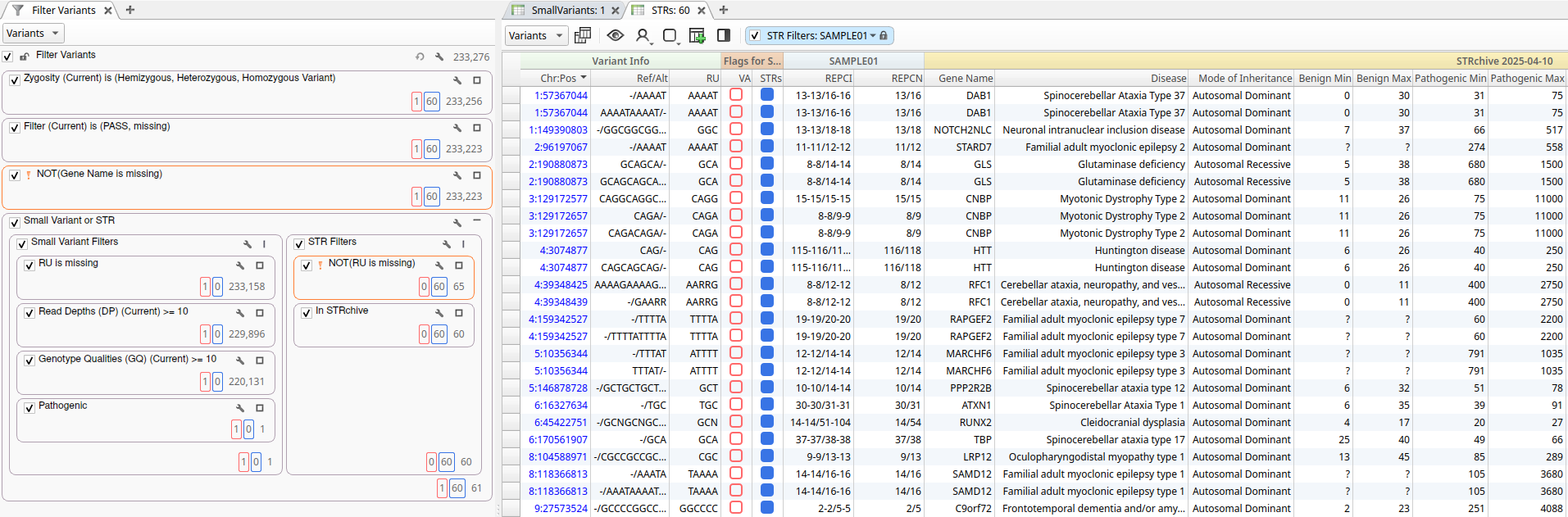Toggle the eye visibility icon in table toolbar
This screenshot has height=517, width=1568.
click(615, 35)
